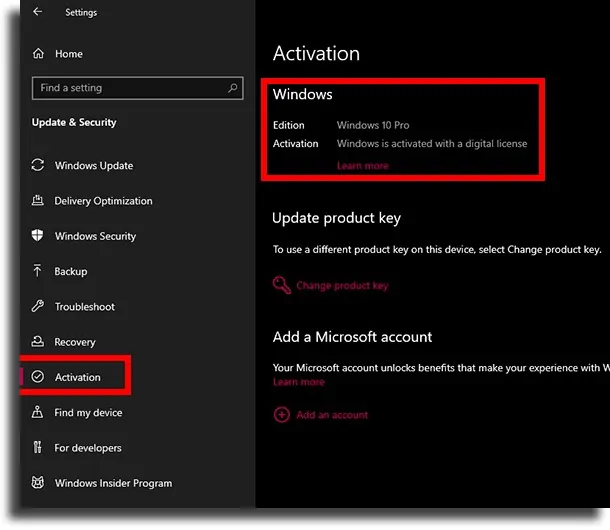Click the Settings window title text
Image resolution: width=610 pixels, height=530 pixels.
point(81,12)
